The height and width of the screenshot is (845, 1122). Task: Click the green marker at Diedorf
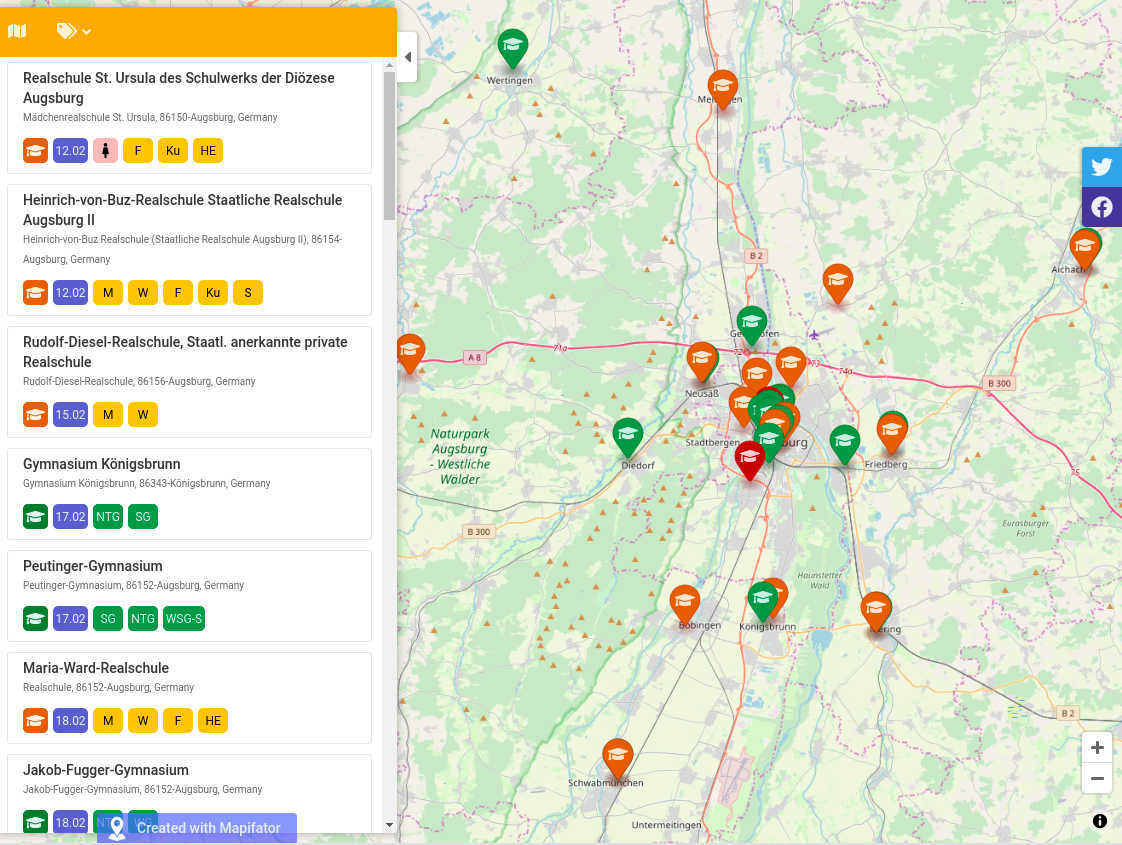(627, 435)
